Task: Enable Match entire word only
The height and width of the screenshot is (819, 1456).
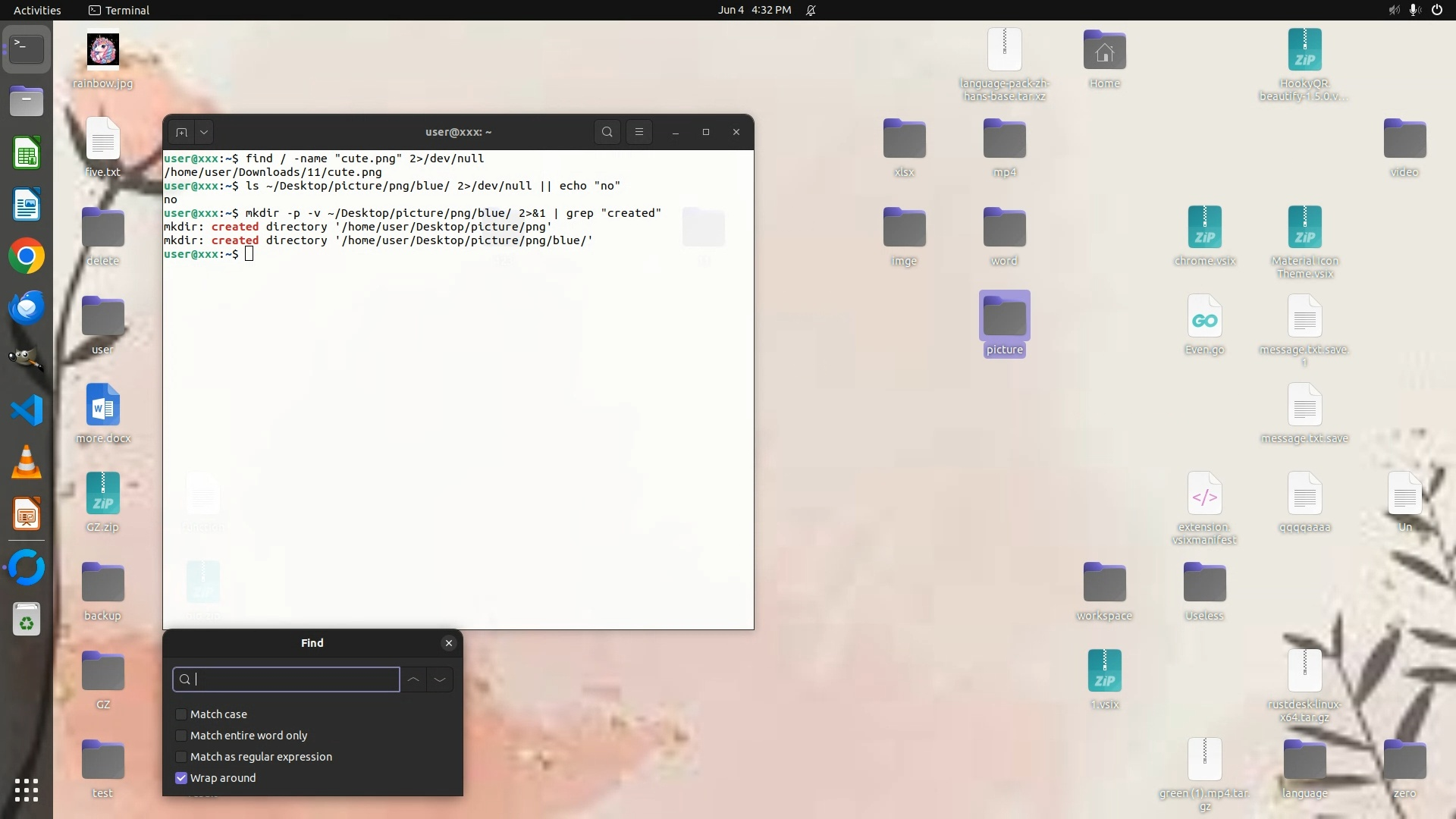Action: (181, 736)
